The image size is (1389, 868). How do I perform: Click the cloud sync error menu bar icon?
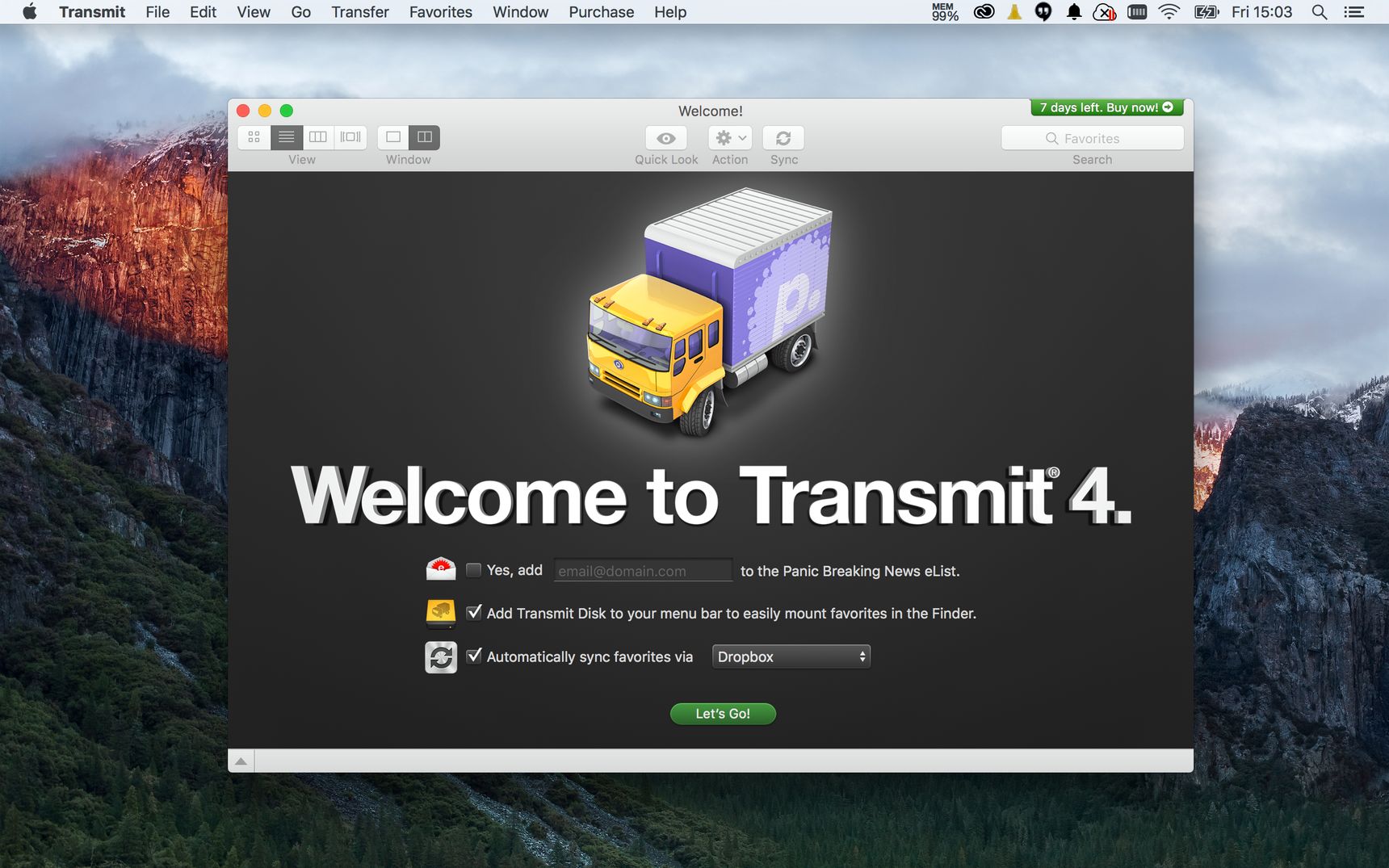tap(1104, 12)
